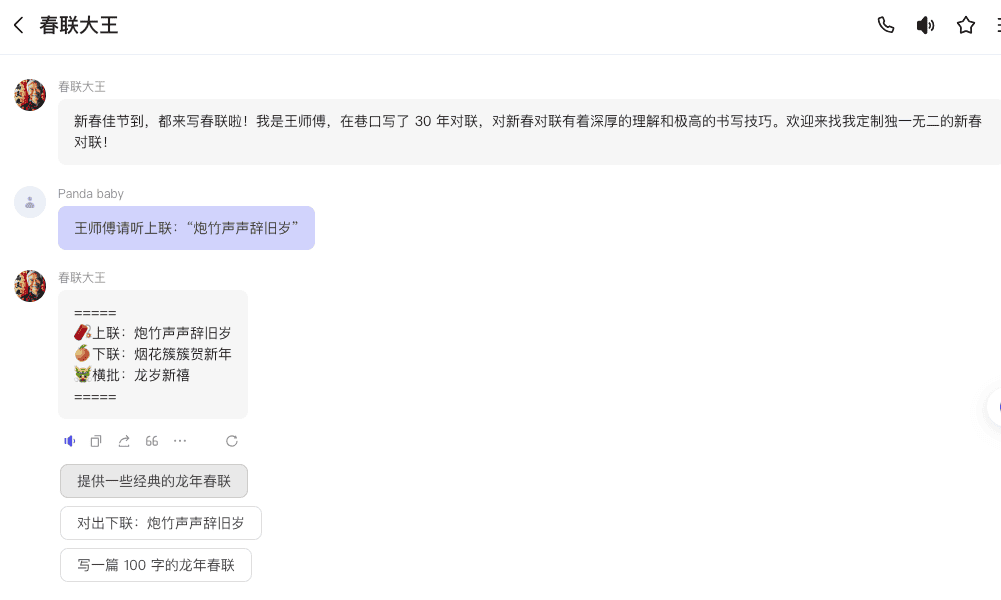Viewport: 1001px width, 600px height.
Task: Start a voice call with 春联大王
Action: tap(885, 25)
